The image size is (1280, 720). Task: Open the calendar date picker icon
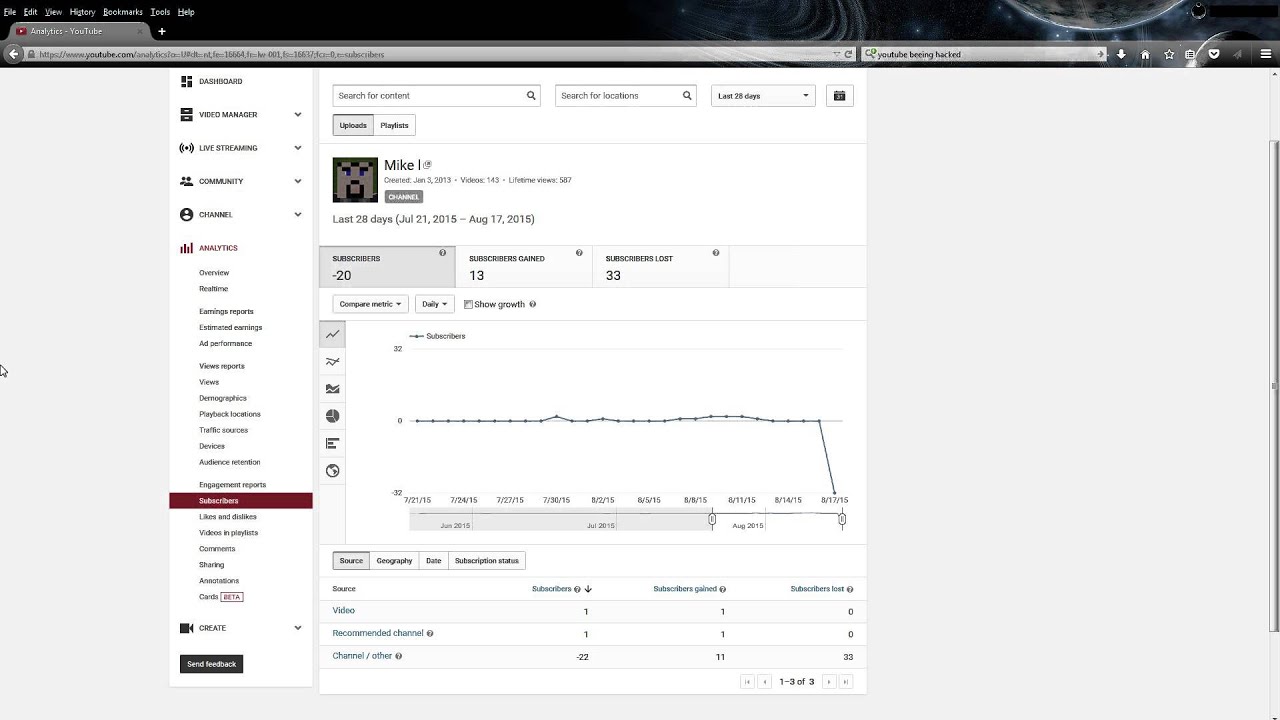click(x=840, y=96)
